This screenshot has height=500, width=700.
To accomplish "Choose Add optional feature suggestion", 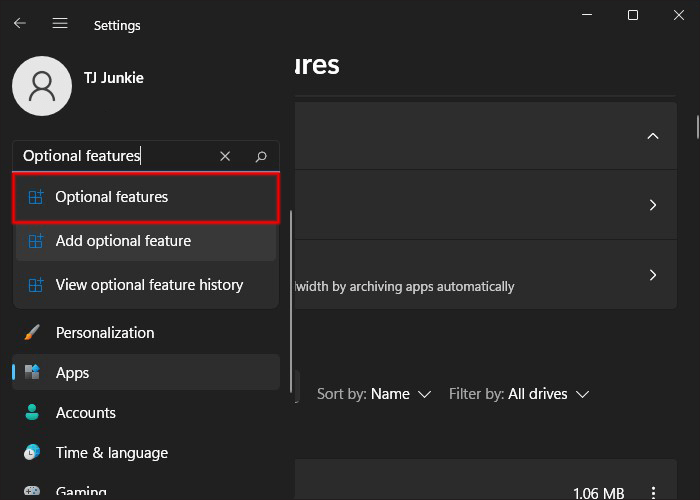I will (x=146, y=241).
